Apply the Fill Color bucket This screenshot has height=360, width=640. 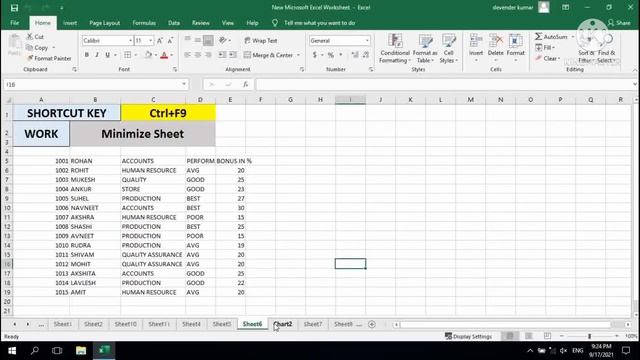tap(149, 55)
